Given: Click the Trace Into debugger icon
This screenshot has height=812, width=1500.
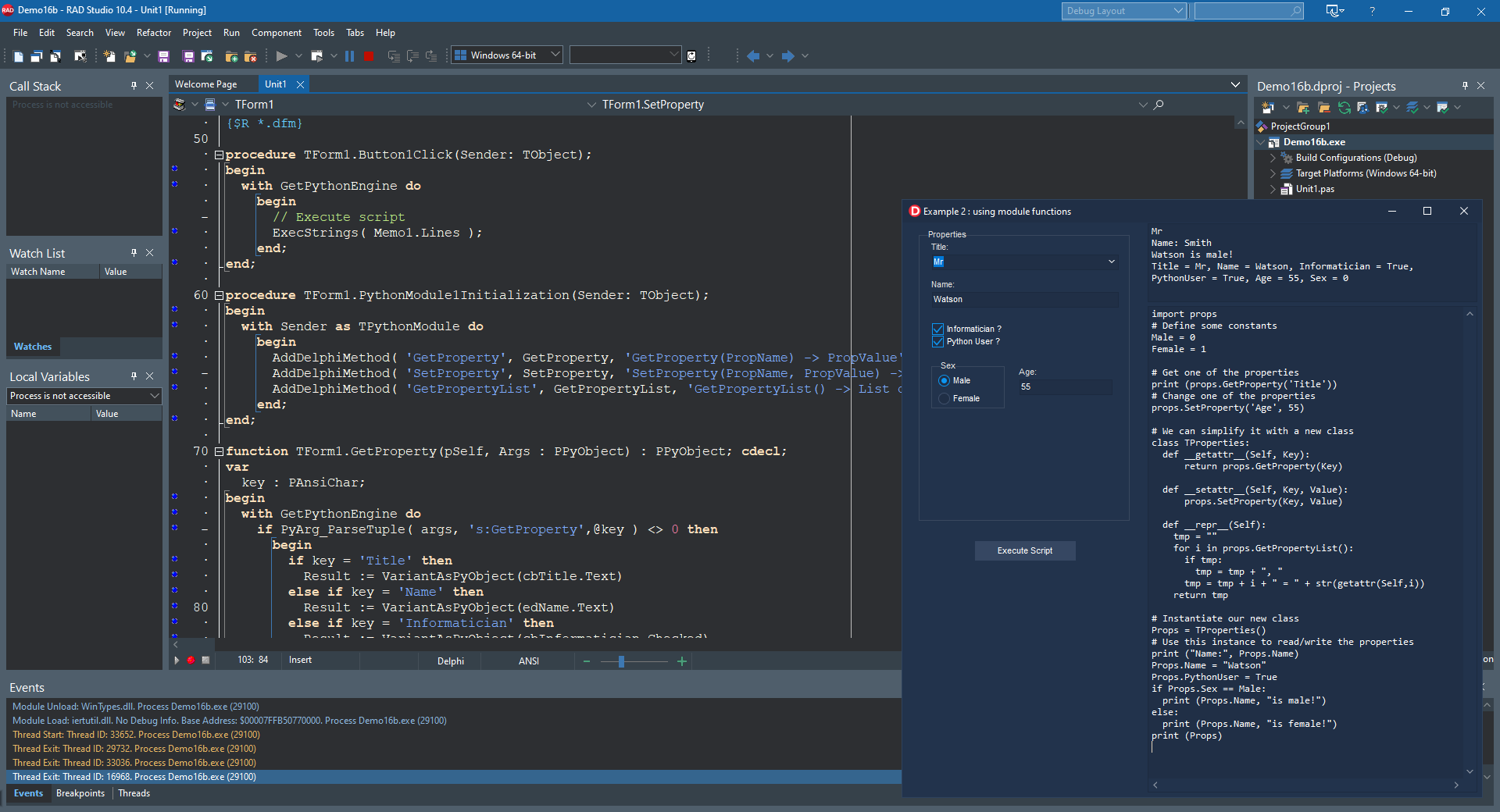Looking at the screenshot, I should pyautogui.click(x=394, y=56).
